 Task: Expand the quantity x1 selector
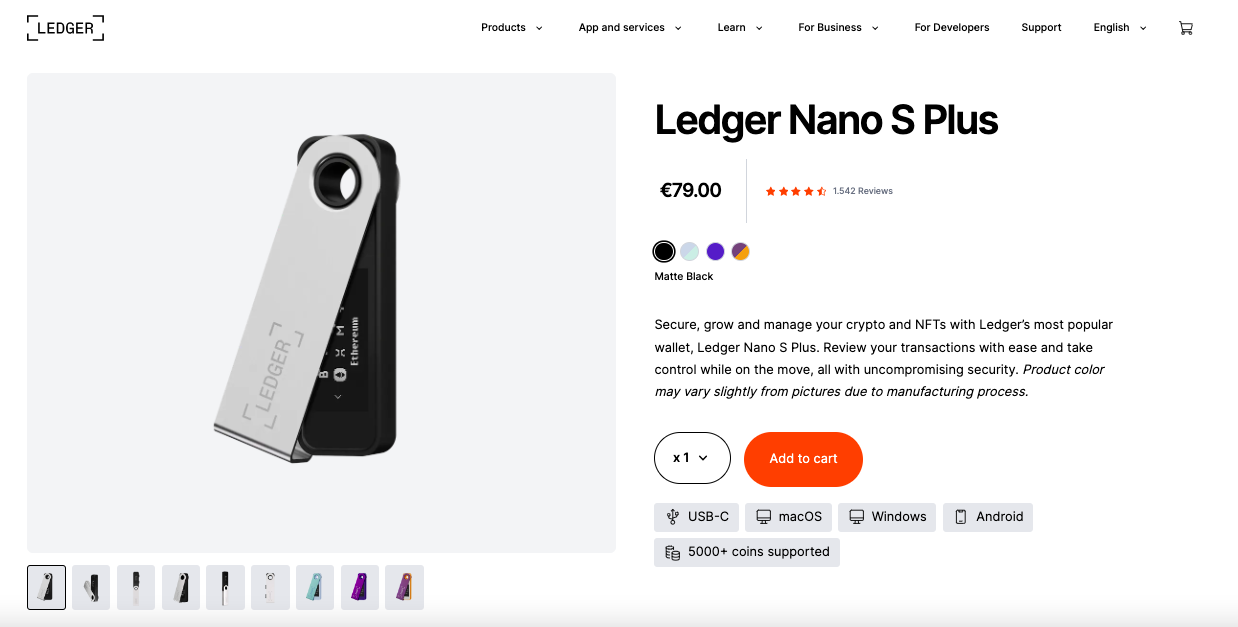[x=692, y=458]
